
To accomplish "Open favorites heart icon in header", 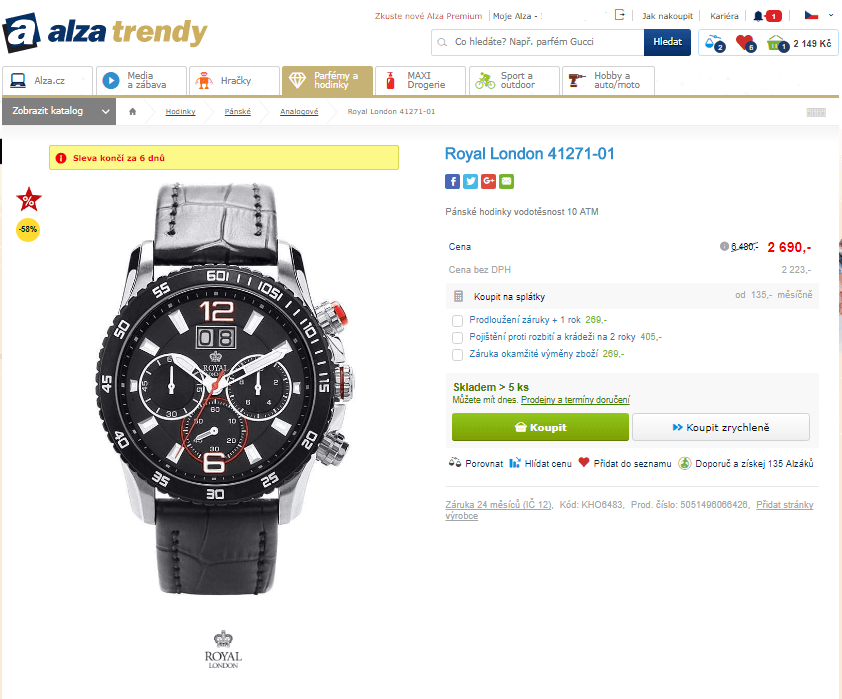I will [744, 42].
